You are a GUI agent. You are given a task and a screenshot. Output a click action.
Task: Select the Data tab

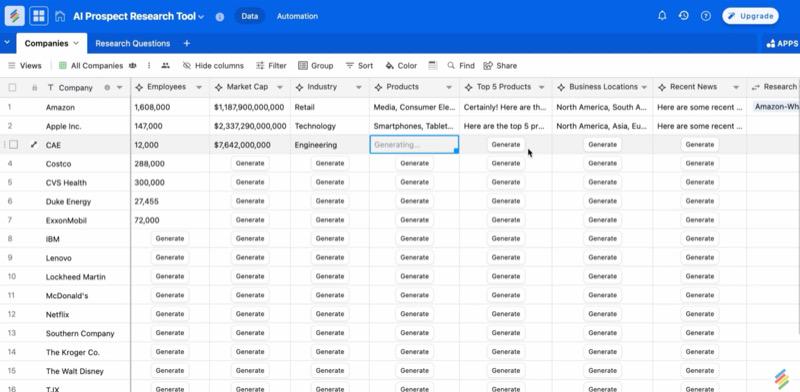point(249,16)
